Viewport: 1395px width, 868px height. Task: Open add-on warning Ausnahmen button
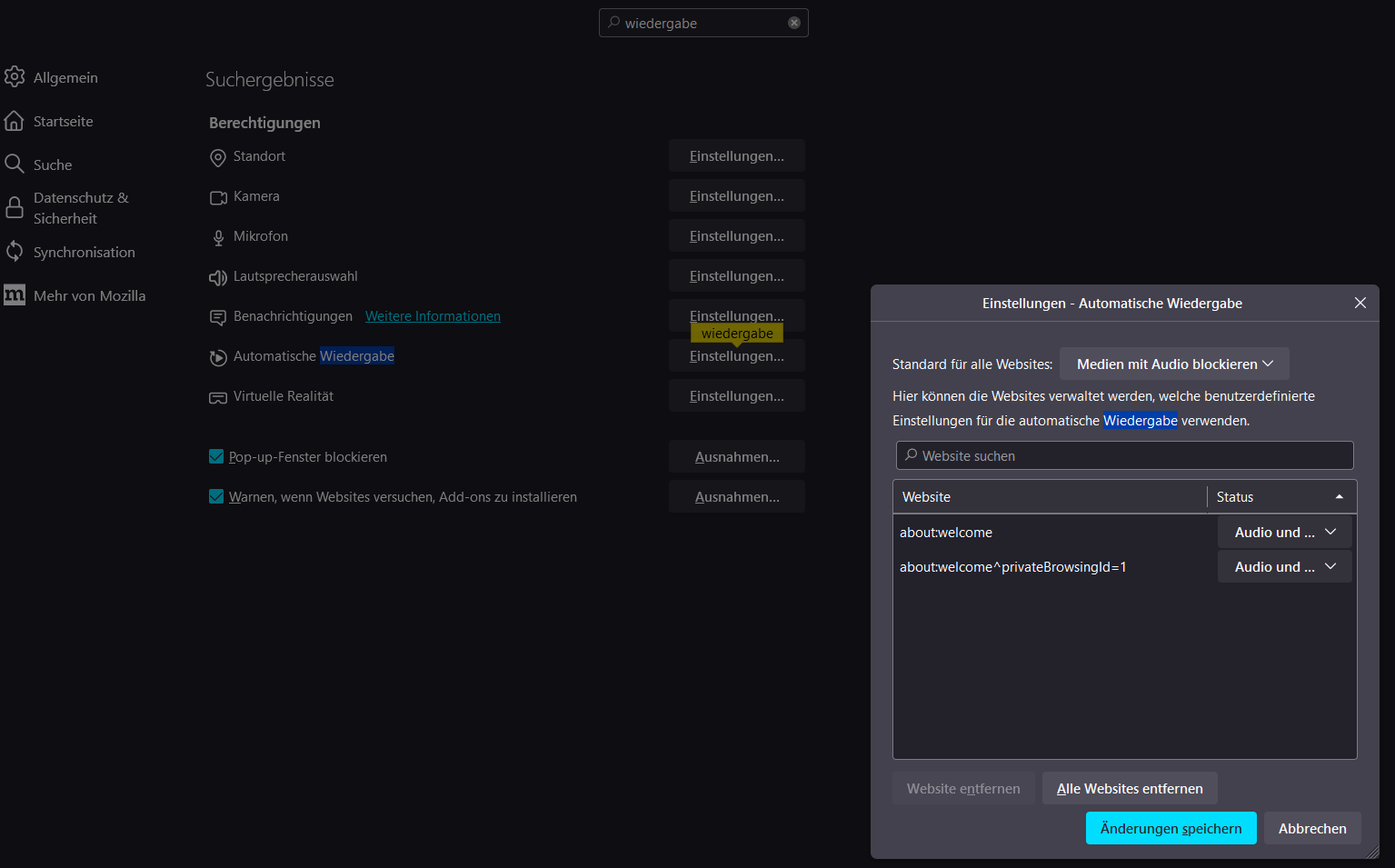pyautogui.click(x=737, y=496)
